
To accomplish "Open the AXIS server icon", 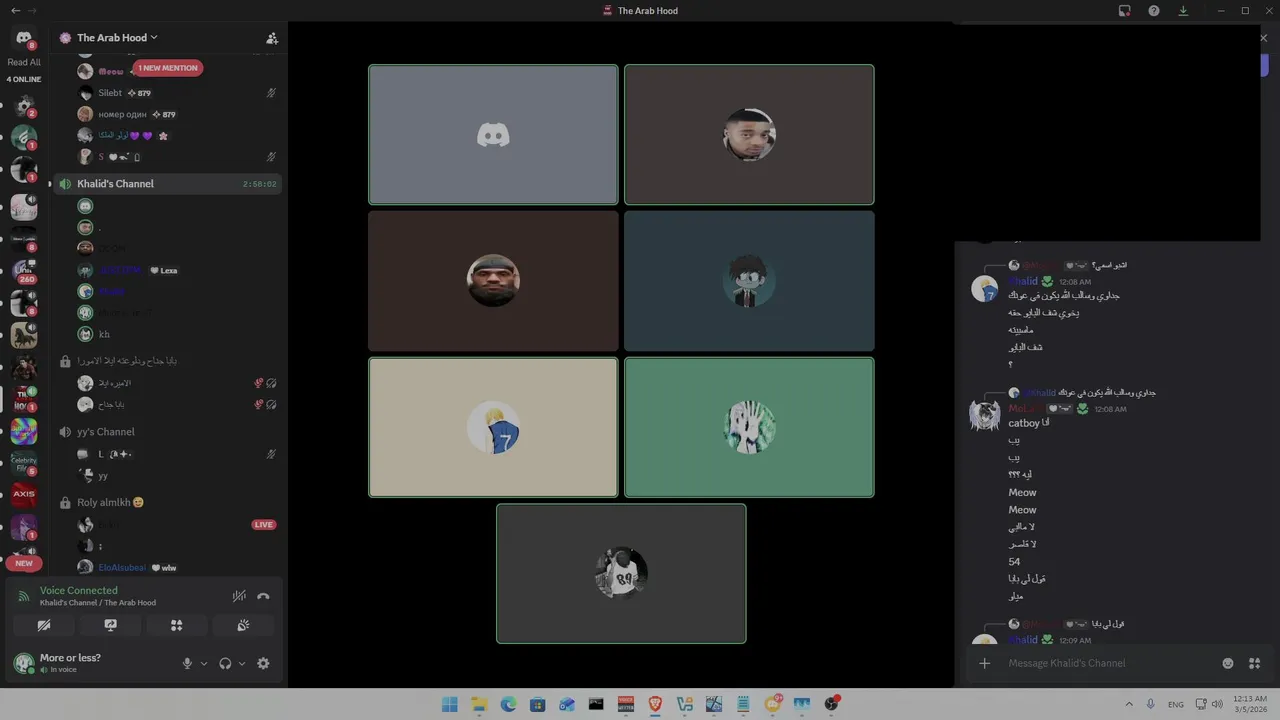I will pos(24,494).
